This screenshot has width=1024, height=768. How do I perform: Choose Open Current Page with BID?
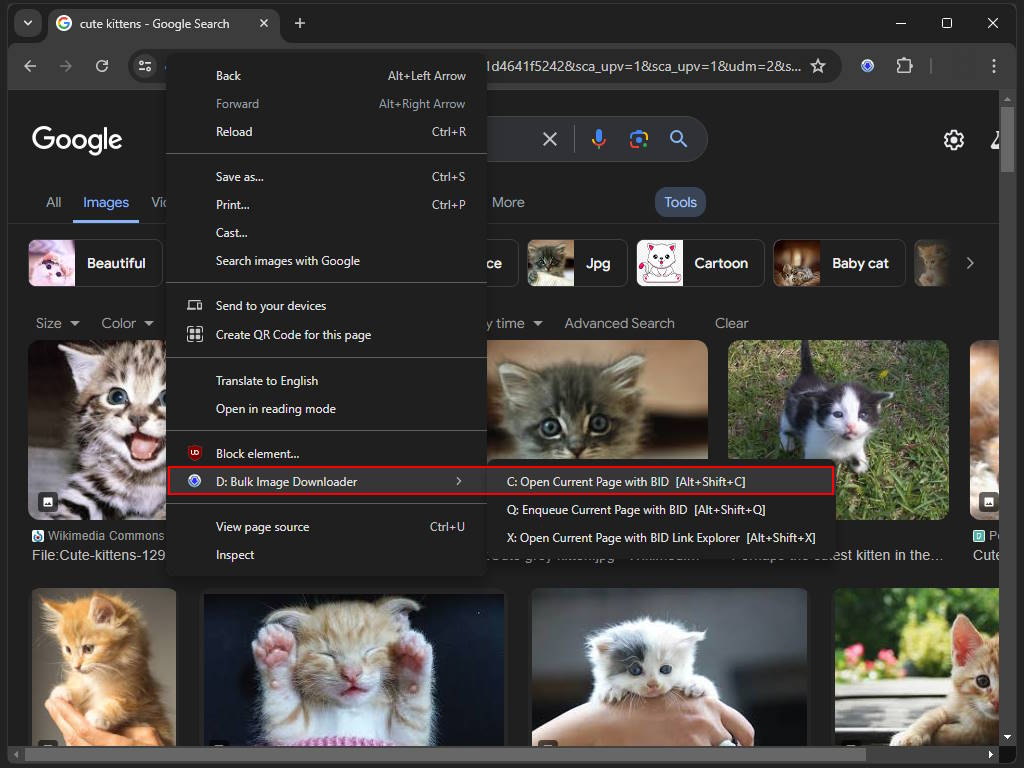pos(661,482)
